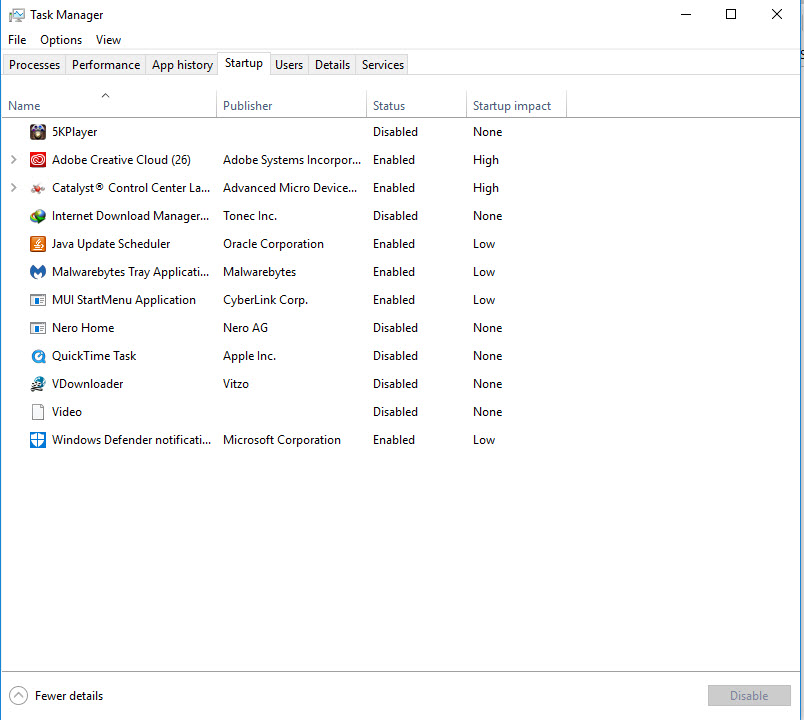804x720 pixels.
Task: Click the 5KPlayer app icon
Action: [x=38, y=132]
